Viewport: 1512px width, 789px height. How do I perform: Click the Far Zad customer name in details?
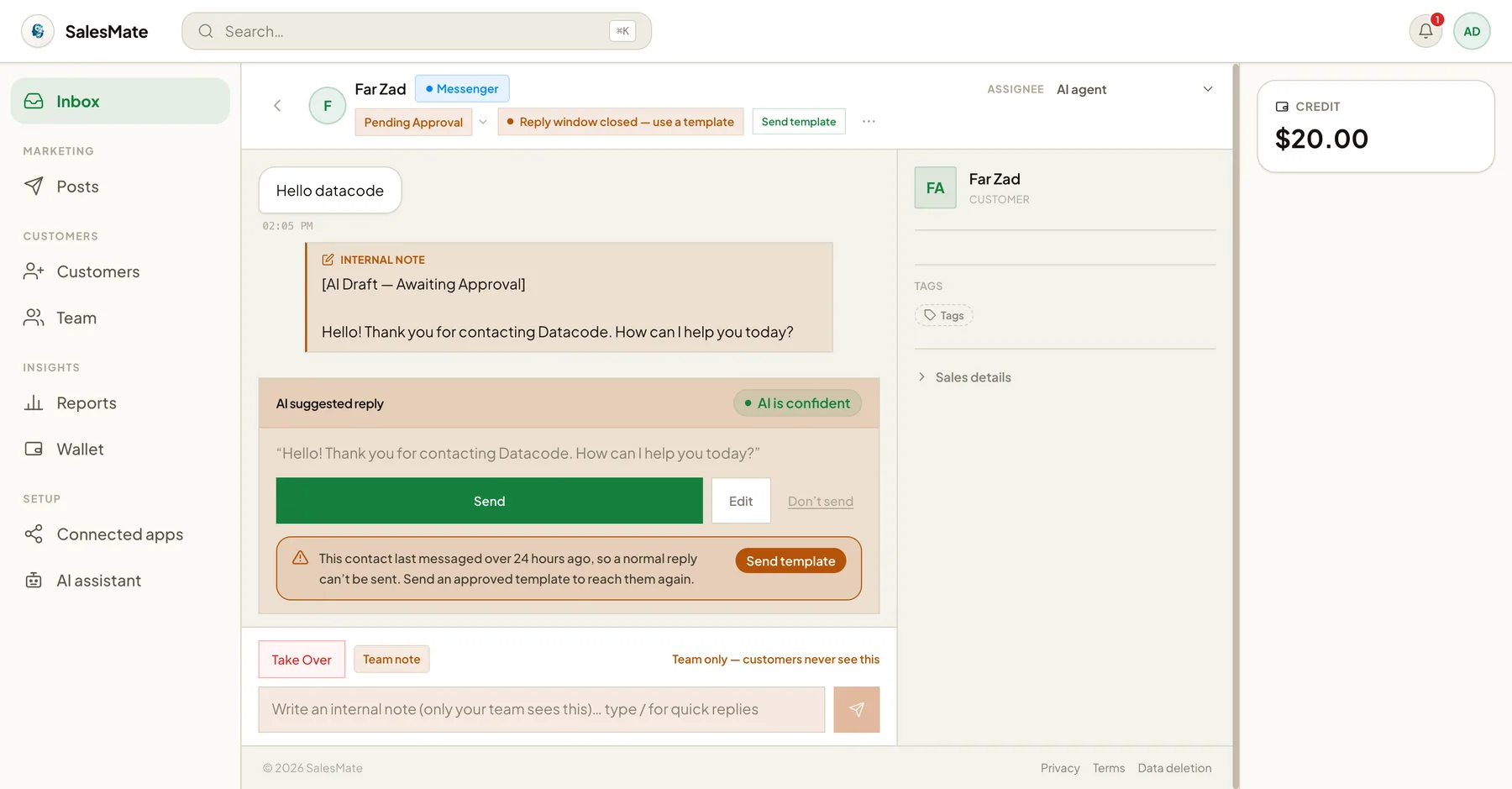coord(995,179)
